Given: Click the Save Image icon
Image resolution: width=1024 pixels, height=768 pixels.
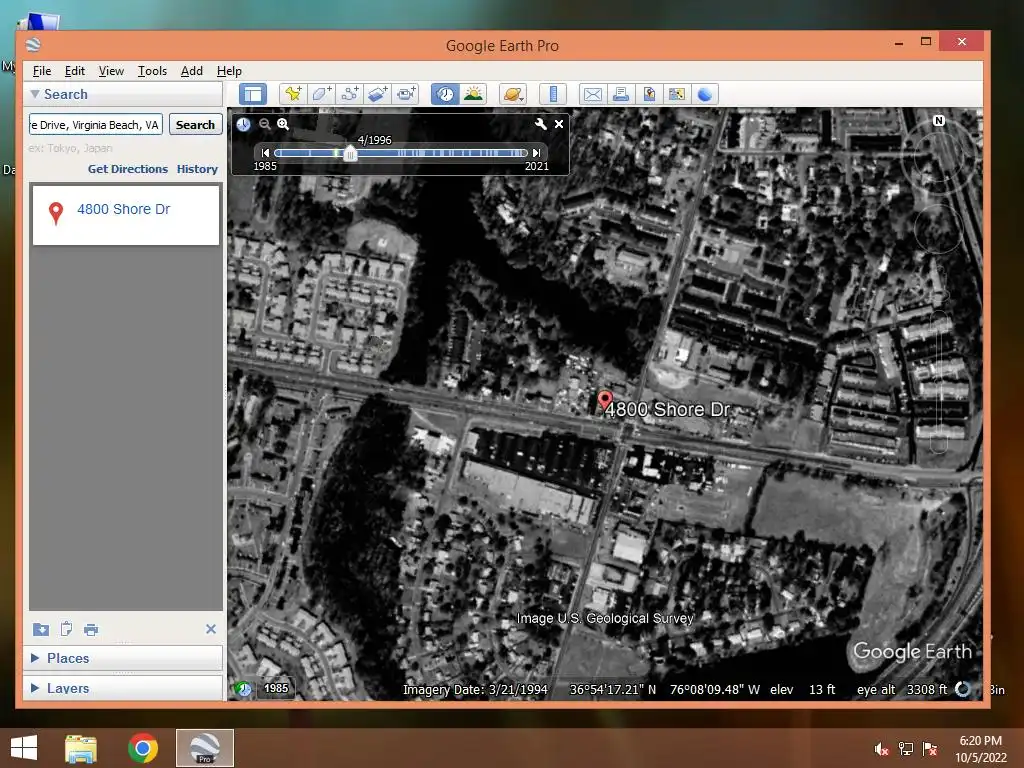Looking at the screenshot, I should click(x=649, y=94).
